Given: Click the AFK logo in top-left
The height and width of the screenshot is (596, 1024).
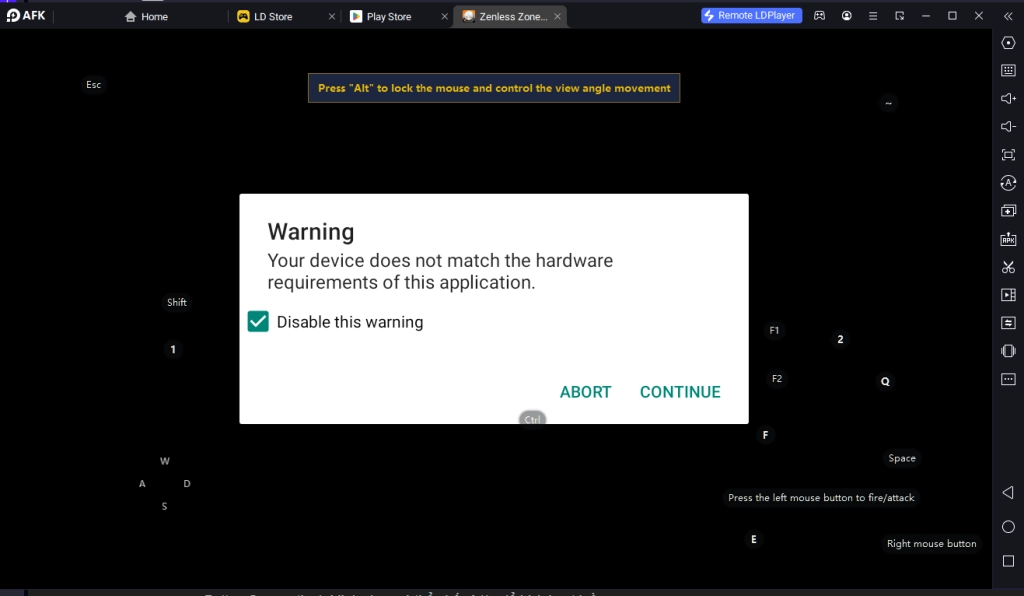Looking at the screenshot, I should [26, 15].
